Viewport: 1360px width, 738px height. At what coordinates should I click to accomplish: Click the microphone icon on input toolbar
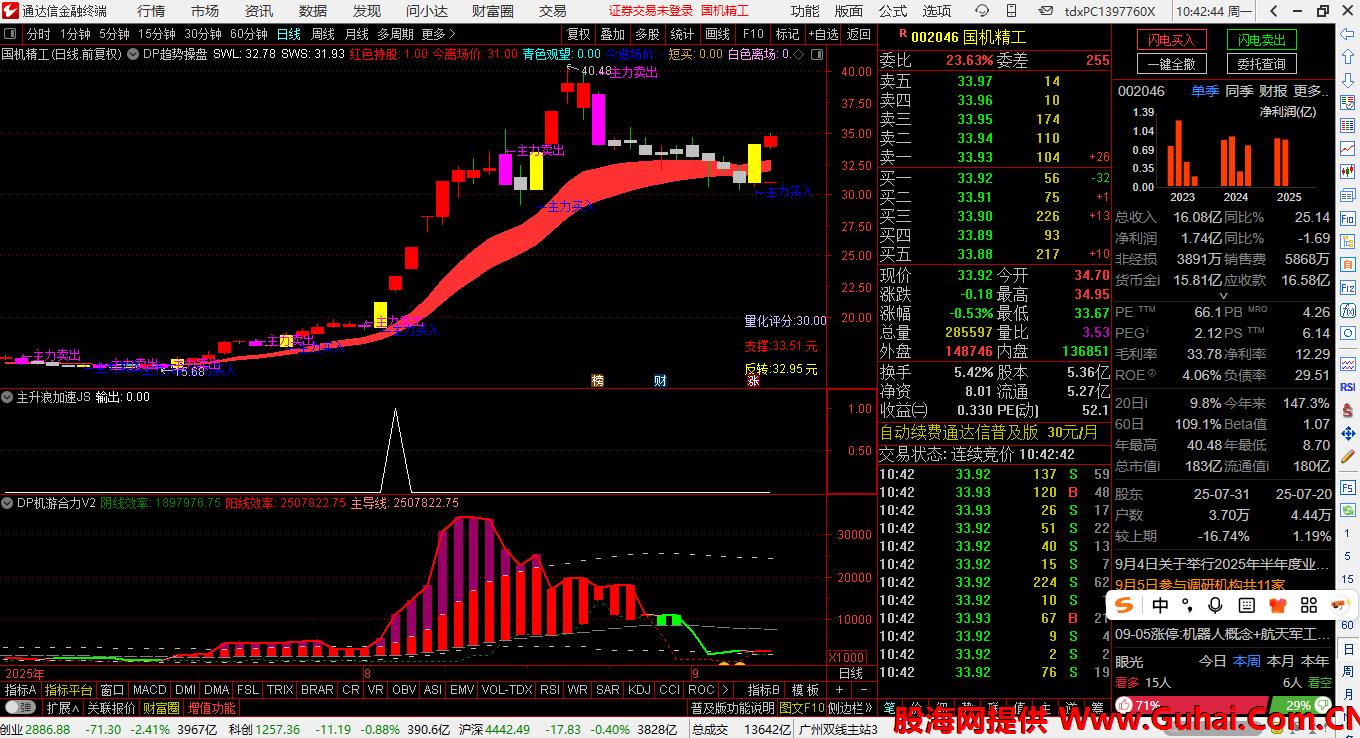point(1215,606)
